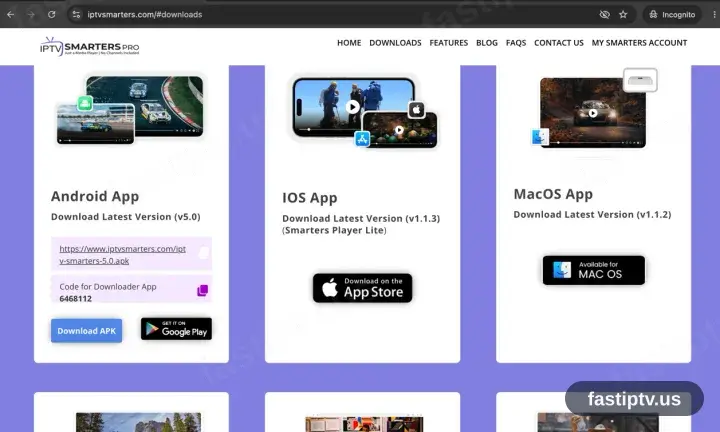Toggle the tracking protection eye icon
Viewport: 720px width, 432px height.
pos(604,15)
